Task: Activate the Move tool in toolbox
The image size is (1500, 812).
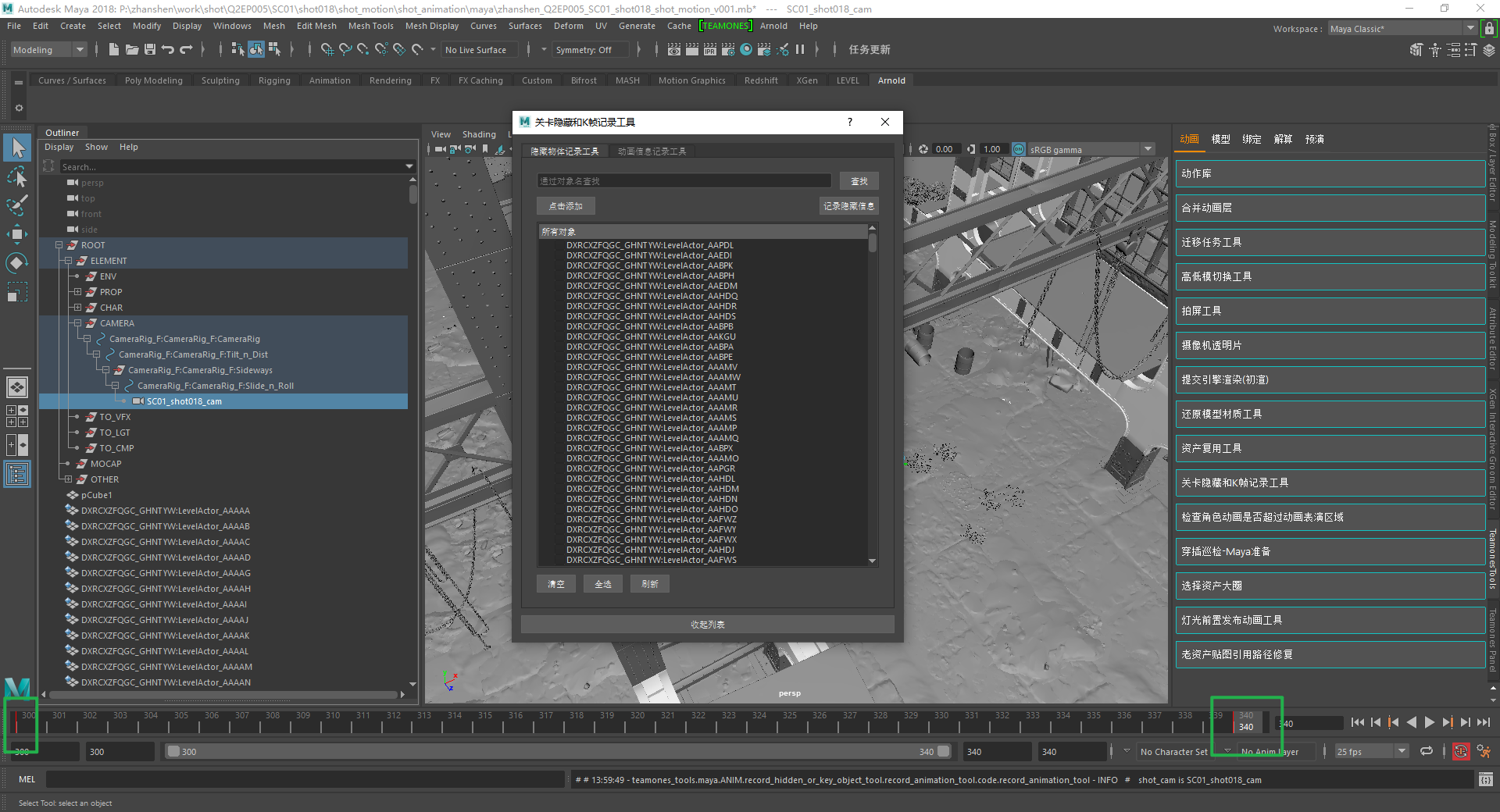Action: point(17,234)
